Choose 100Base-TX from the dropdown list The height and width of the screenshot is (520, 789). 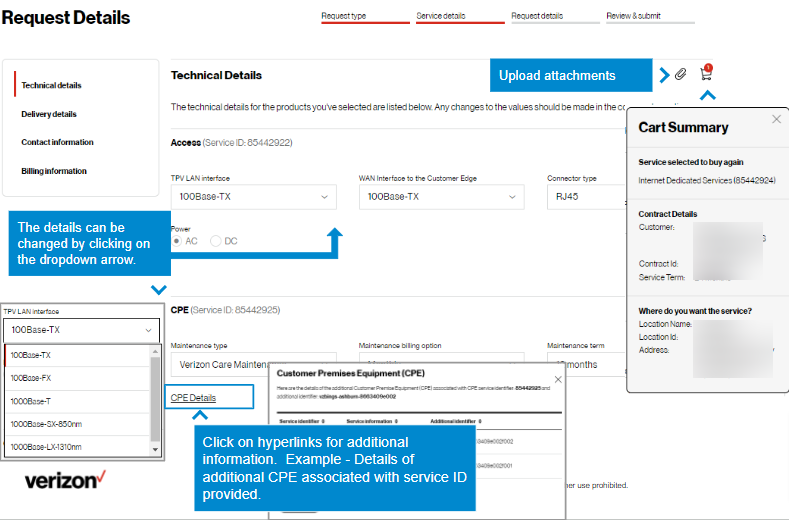pos(77,355)
